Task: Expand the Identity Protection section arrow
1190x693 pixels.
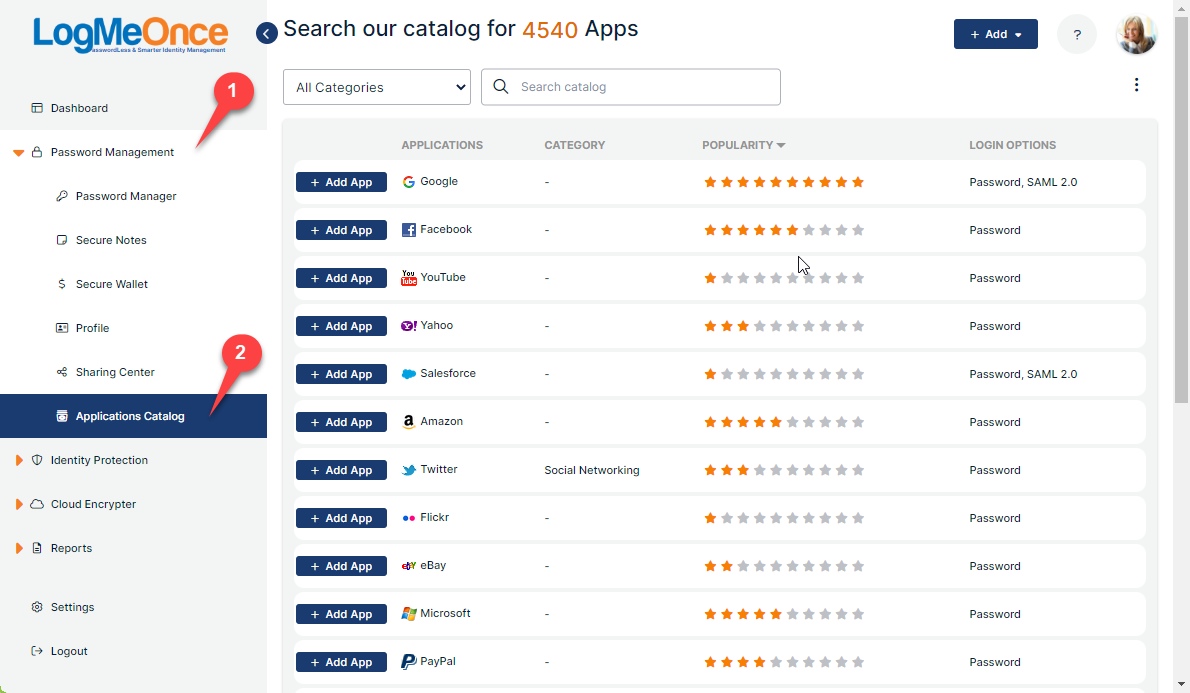Action: pos(19,460)
